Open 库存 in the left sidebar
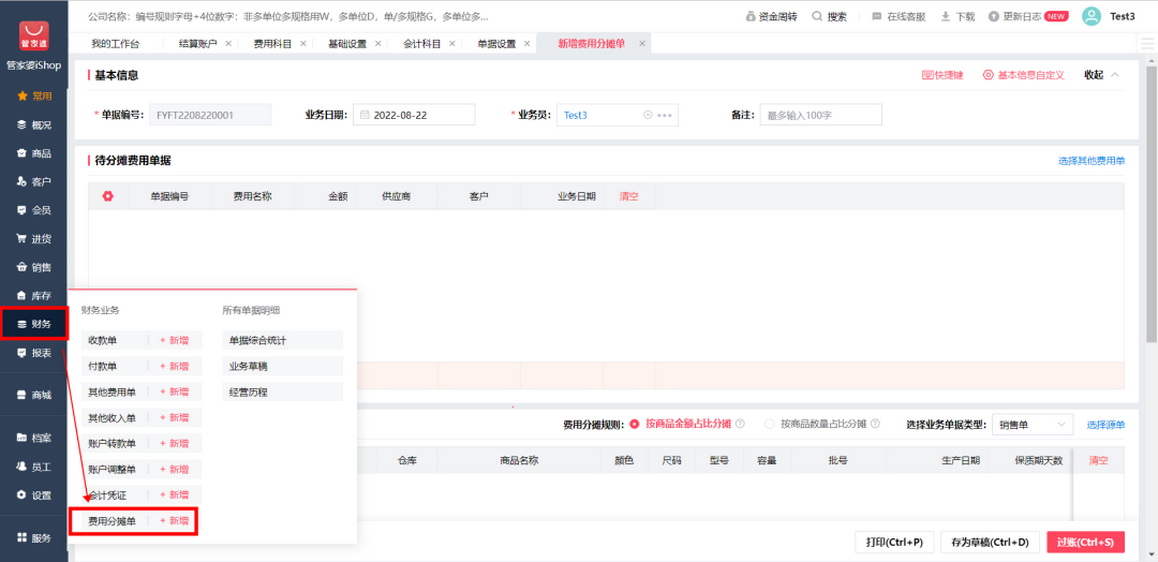1158x562 pixels. [34, 296]
